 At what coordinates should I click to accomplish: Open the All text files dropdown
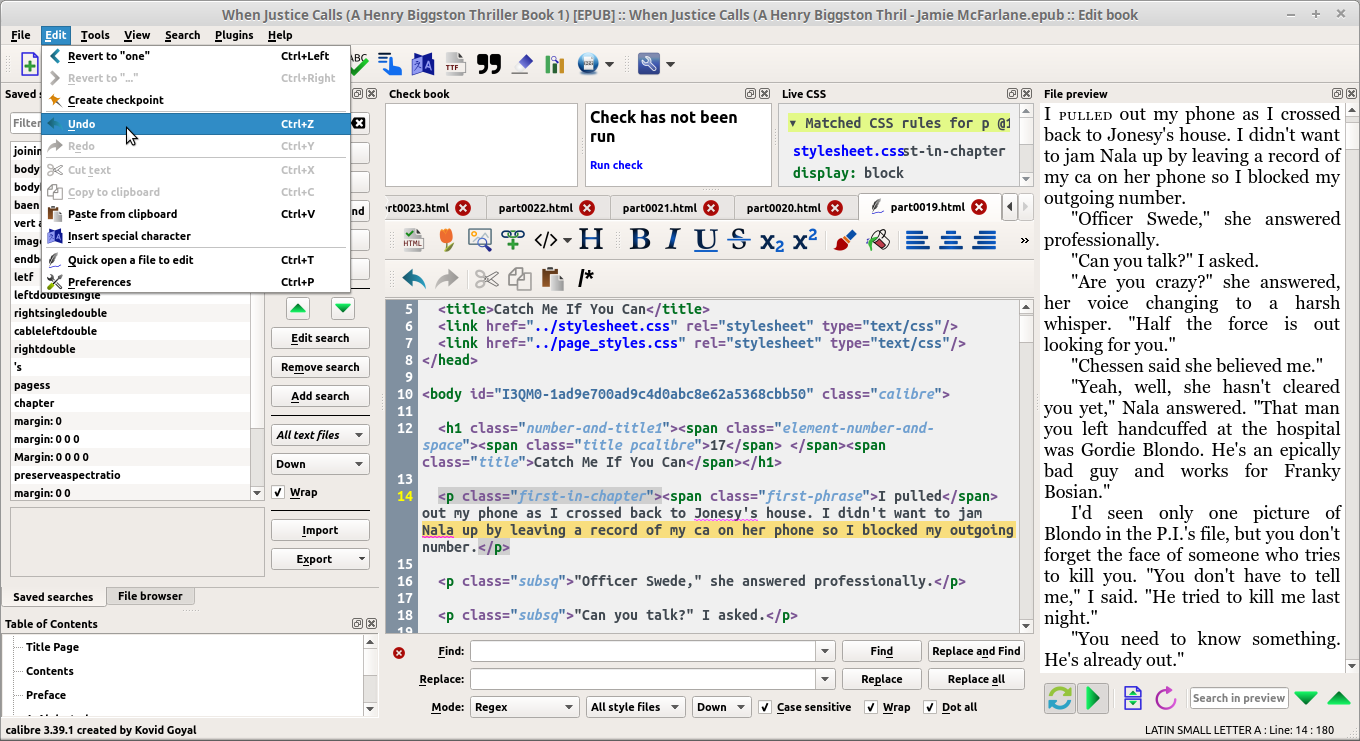pyautogui.click(x=320, y=435)
